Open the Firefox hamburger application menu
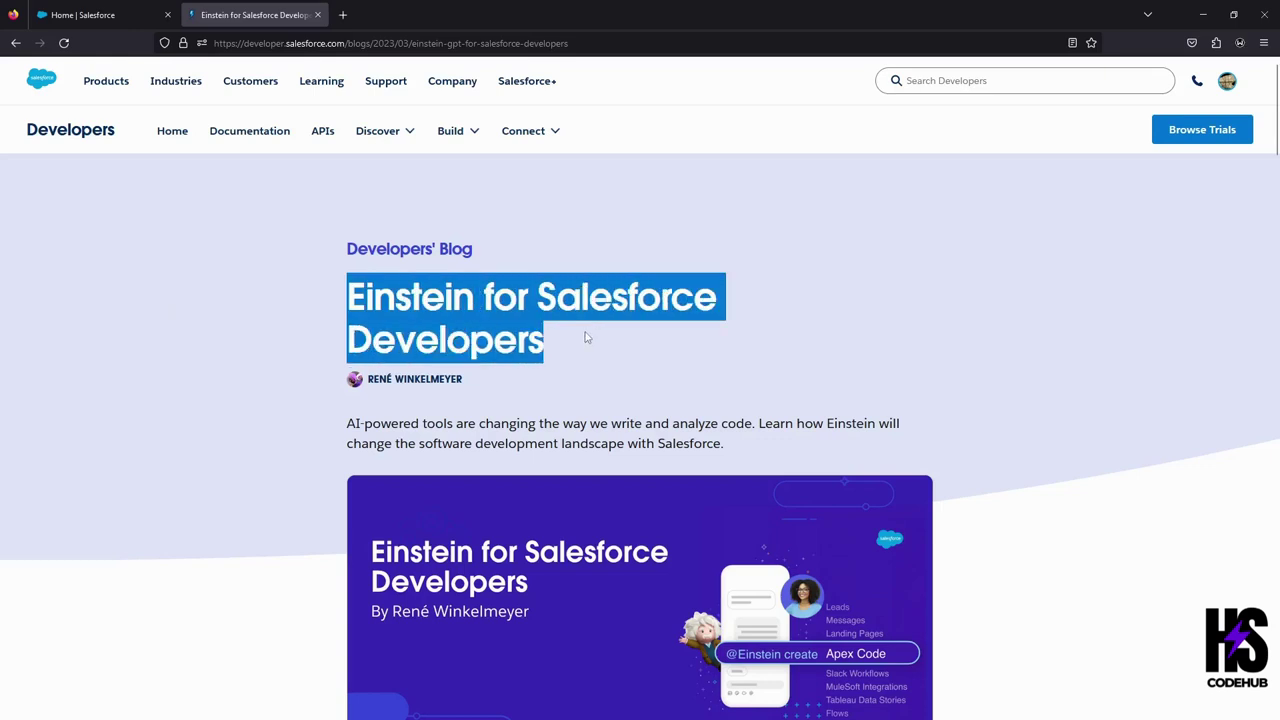The height and width of the screenshot is (720, 1280). pos(1264,43)
